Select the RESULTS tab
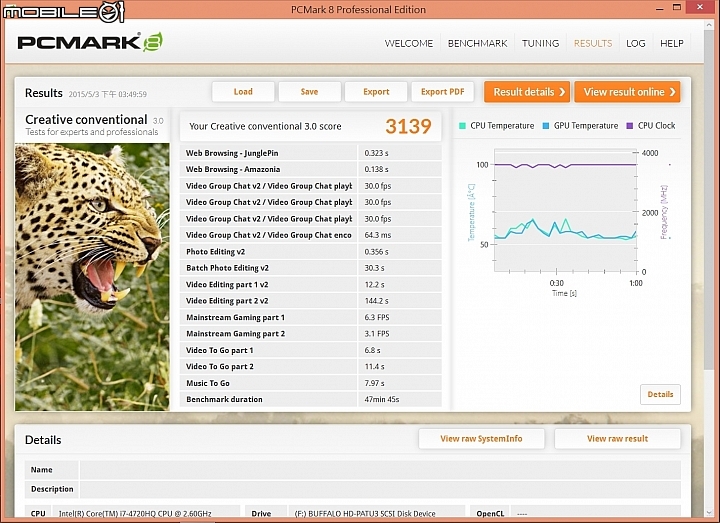Viewport: 720px width, 523px height. (x=593, y=43)
